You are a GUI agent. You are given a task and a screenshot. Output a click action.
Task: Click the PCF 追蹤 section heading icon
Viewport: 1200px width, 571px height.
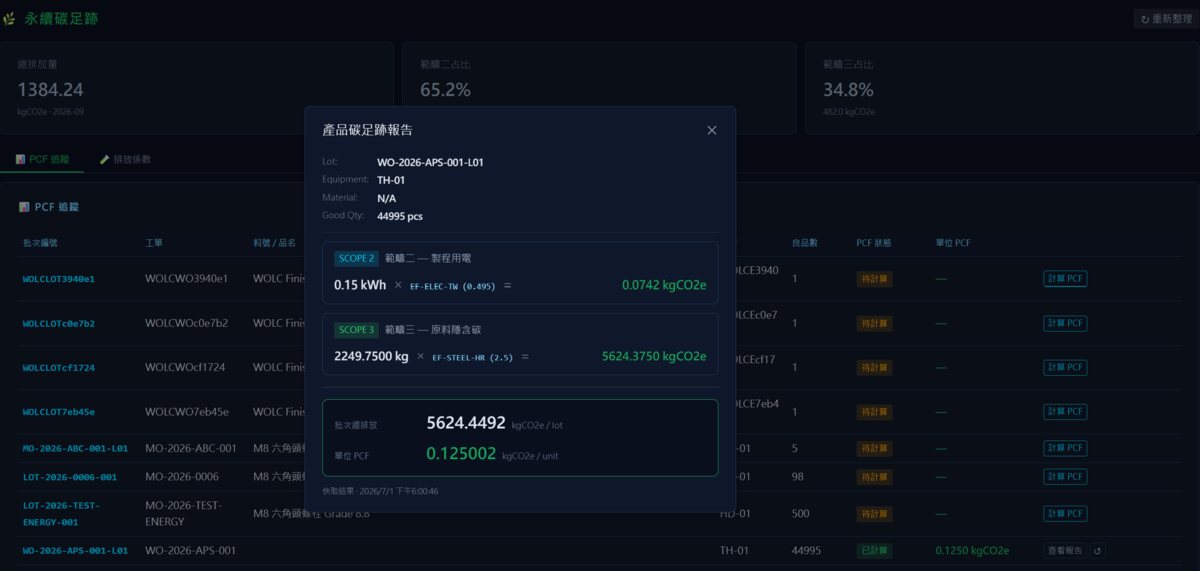pyautogui.click(x=24, y=207)
